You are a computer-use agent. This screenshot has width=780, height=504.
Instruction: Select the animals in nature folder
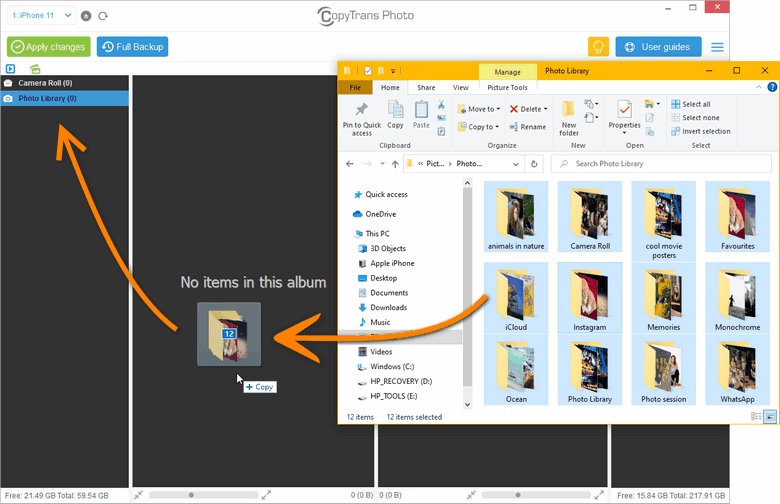coord(516,217)
